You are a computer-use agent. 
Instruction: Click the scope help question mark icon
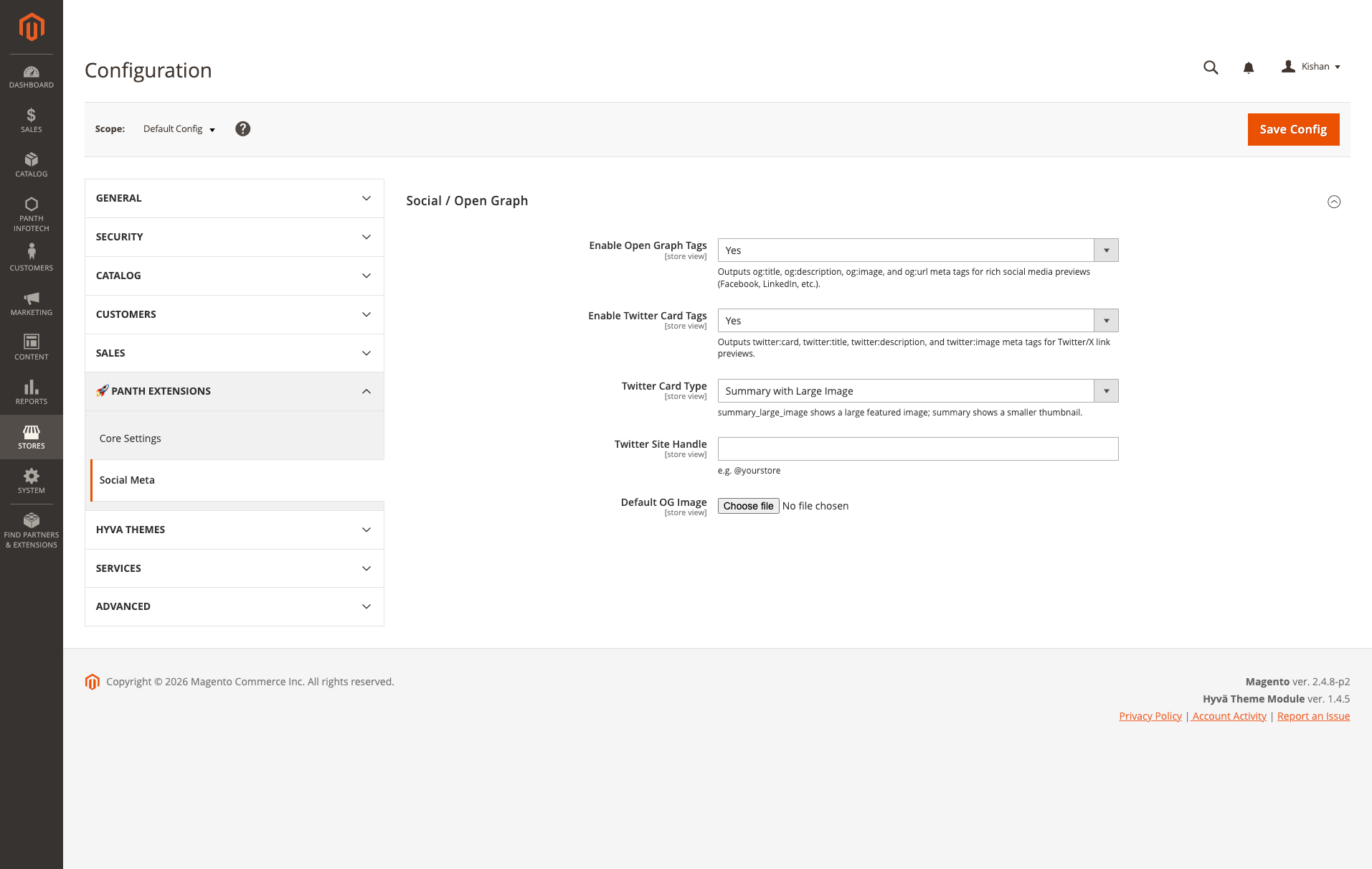[242, 128]
